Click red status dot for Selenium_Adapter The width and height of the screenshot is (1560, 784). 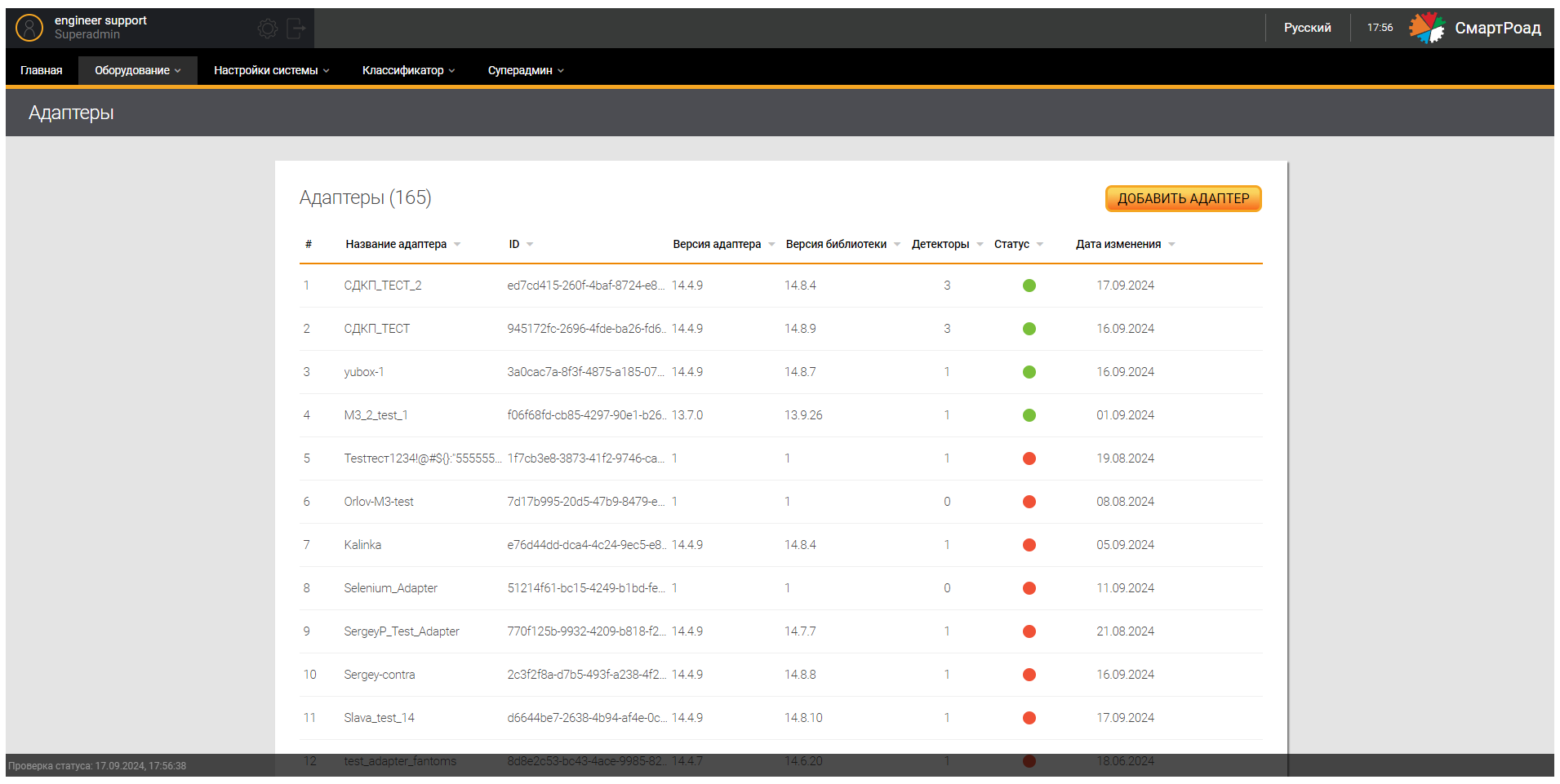pos(1029,588)
